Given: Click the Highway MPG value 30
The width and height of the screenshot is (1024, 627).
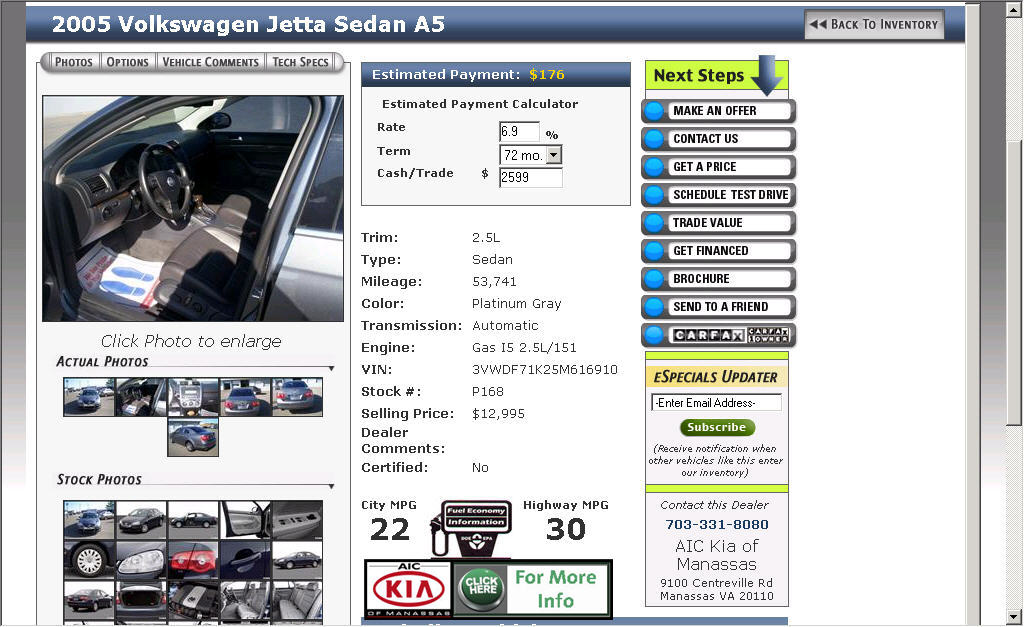Looking at the screenshot, I should [x=566, y=529].
